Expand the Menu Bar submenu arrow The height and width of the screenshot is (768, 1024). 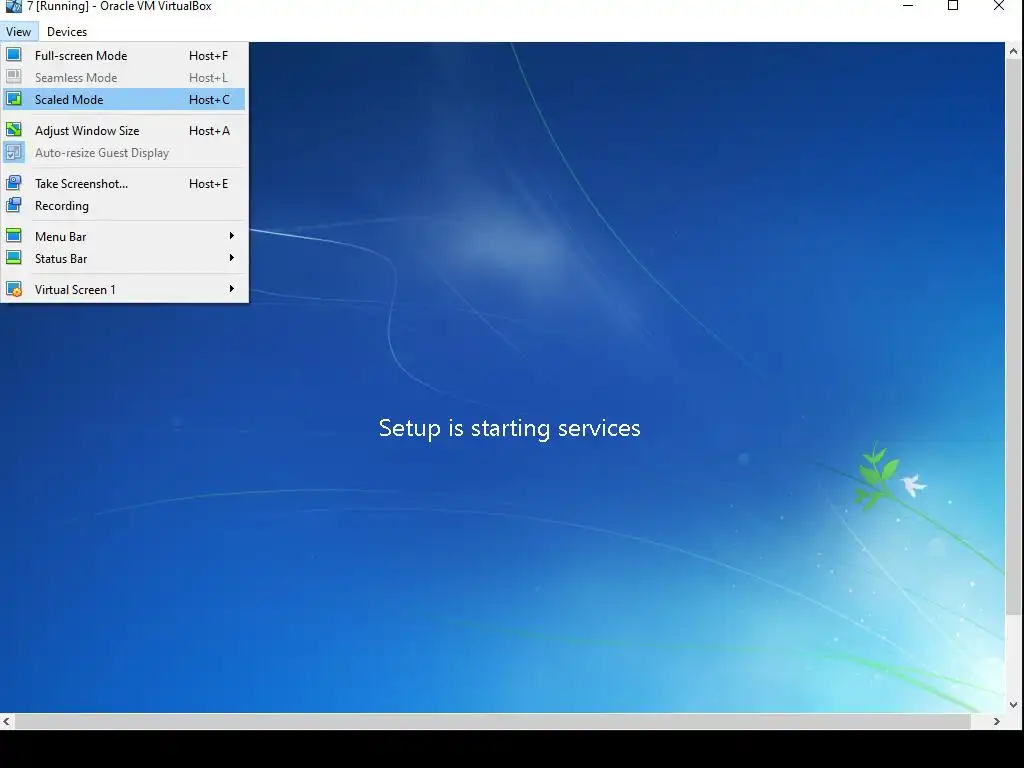pos(232,236)
